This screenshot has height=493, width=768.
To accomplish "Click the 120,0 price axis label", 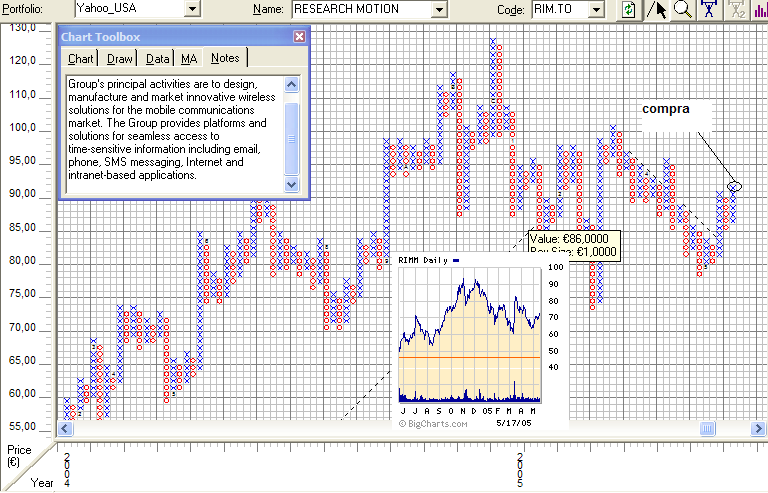I will [23, 61].
